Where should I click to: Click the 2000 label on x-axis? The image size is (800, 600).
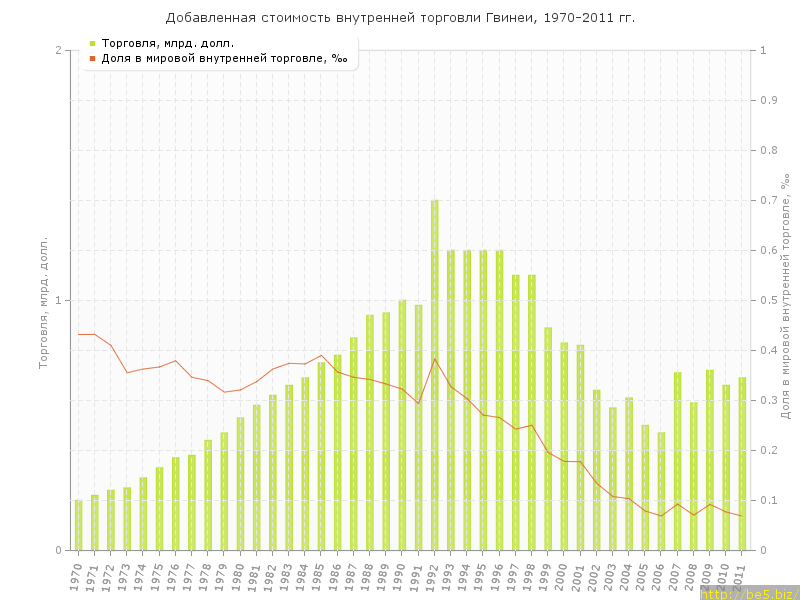pyautogui.click(x=563, y=578)
